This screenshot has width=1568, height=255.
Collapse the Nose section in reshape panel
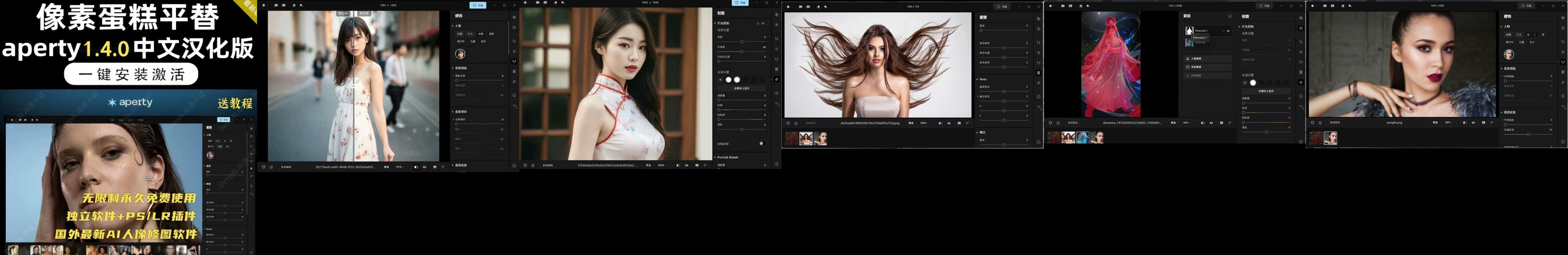click(x=978, y=79)
